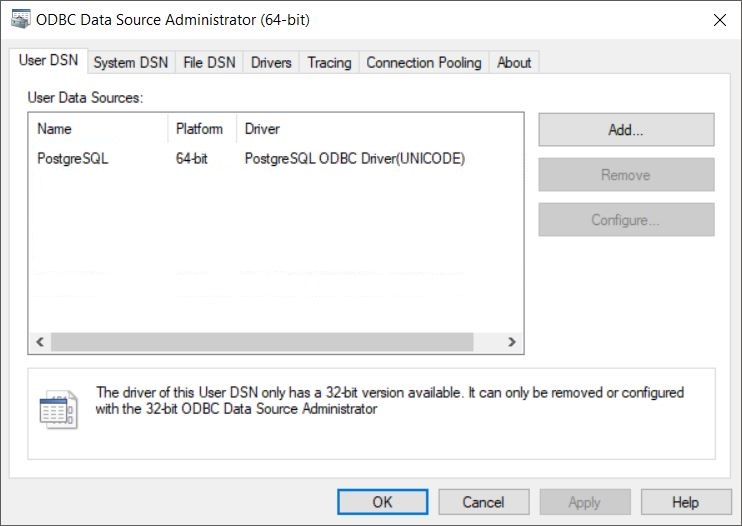Viewport: 742px width, 526px height.
Task: Click the Add... button
Action: 626,130
